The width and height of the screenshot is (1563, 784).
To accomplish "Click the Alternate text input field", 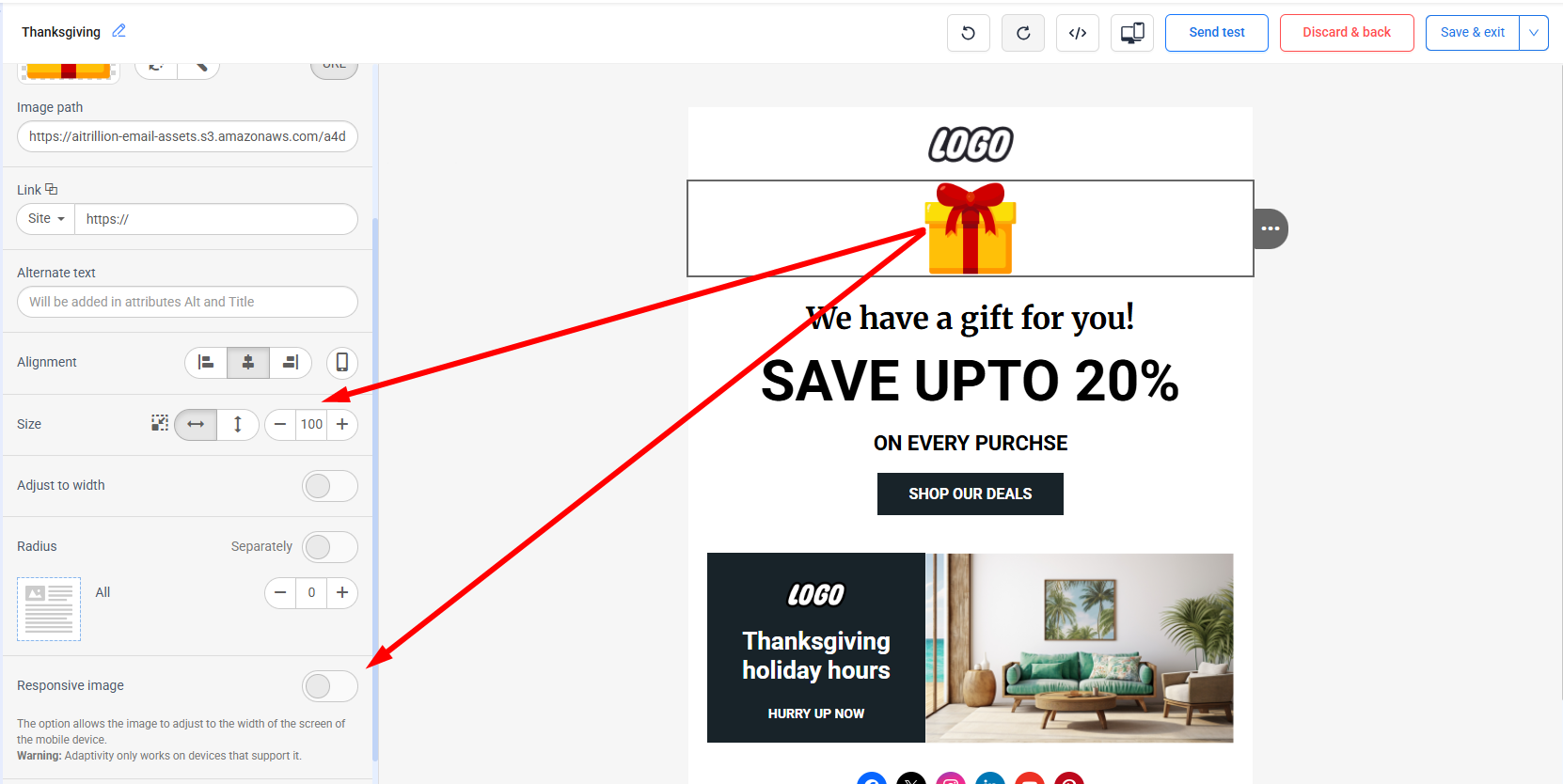I will click(x=187, y=302).
